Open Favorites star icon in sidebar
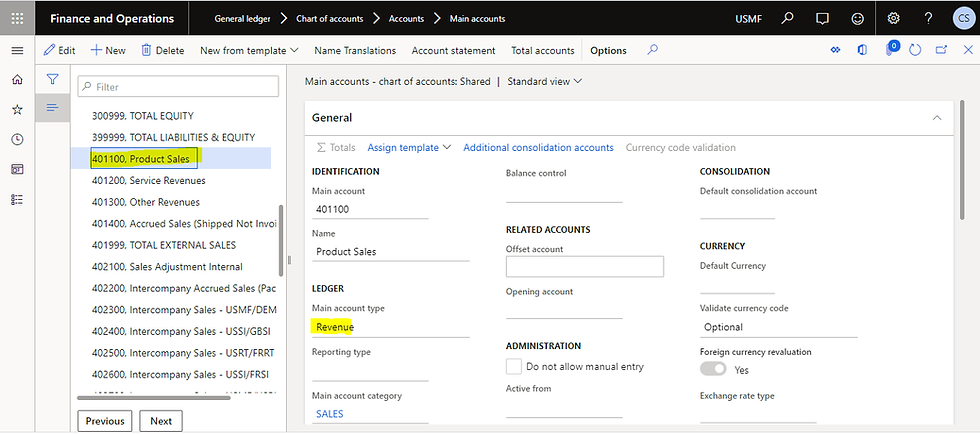The height and width of the screenshot is (434, 980). (x=18, y=109)
